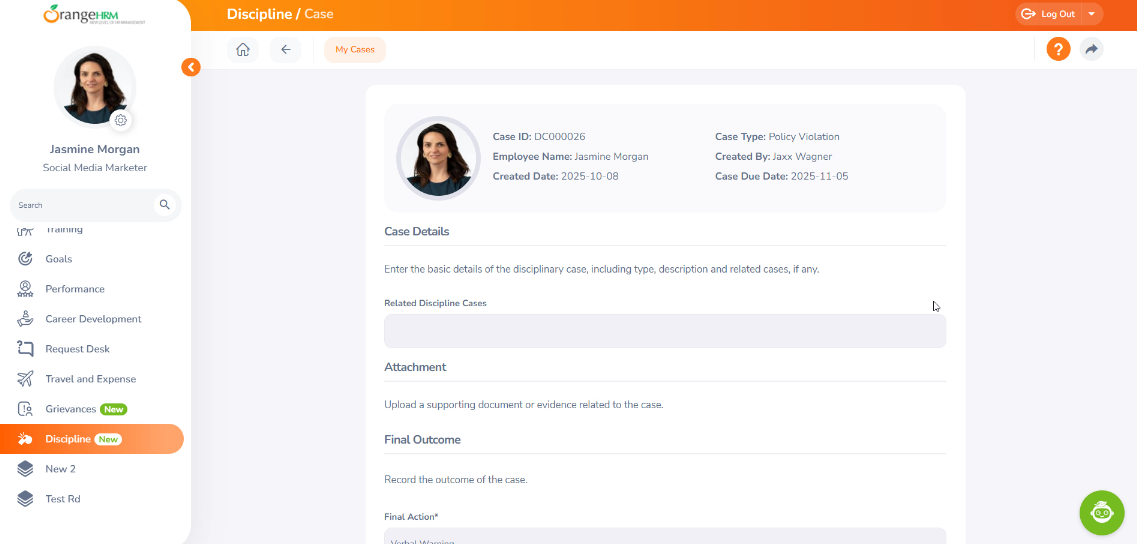The image size is (1137, 544).
Task: Click the employee photo in the case header
Action: (438, 158)
